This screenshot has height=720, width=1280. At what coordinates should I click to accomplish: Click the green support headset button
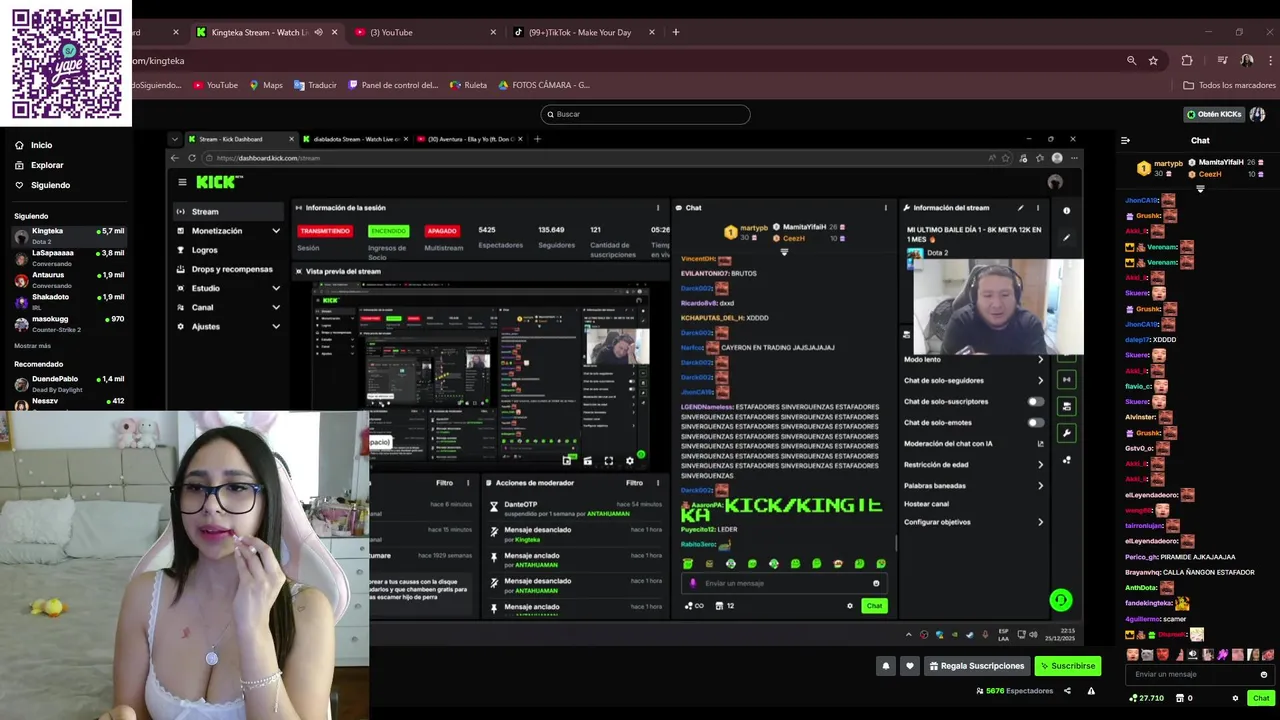click(x=1061, y=600)
